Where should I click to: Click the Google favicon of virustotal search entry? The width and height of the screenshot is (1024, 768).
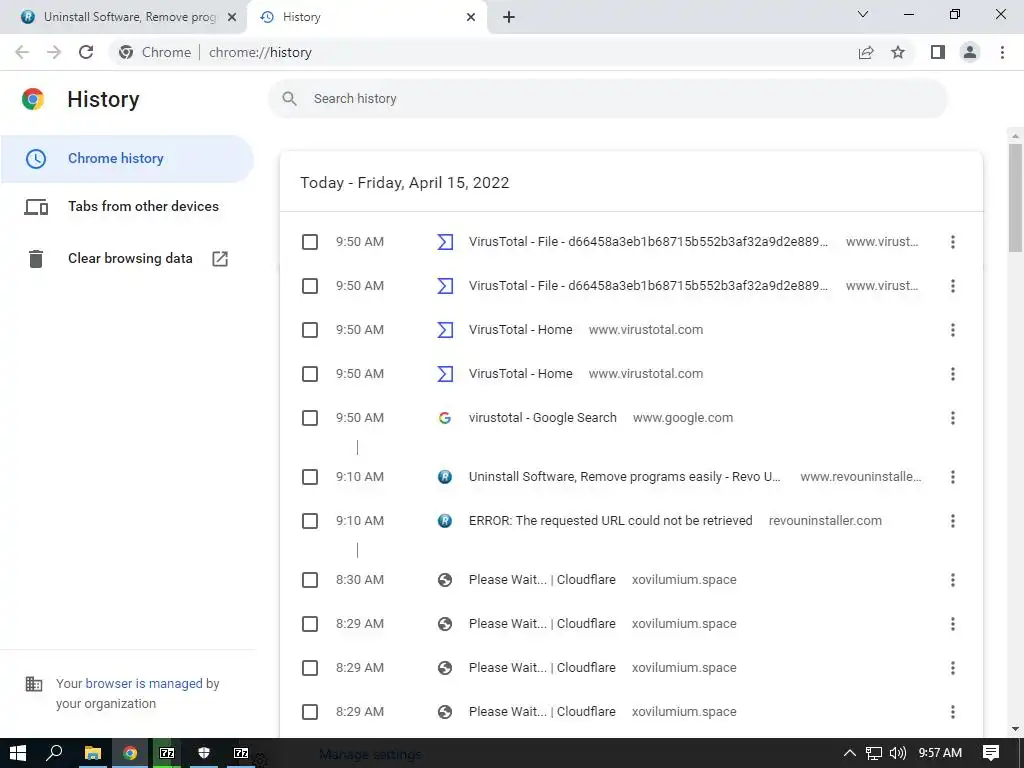(445, 418)
